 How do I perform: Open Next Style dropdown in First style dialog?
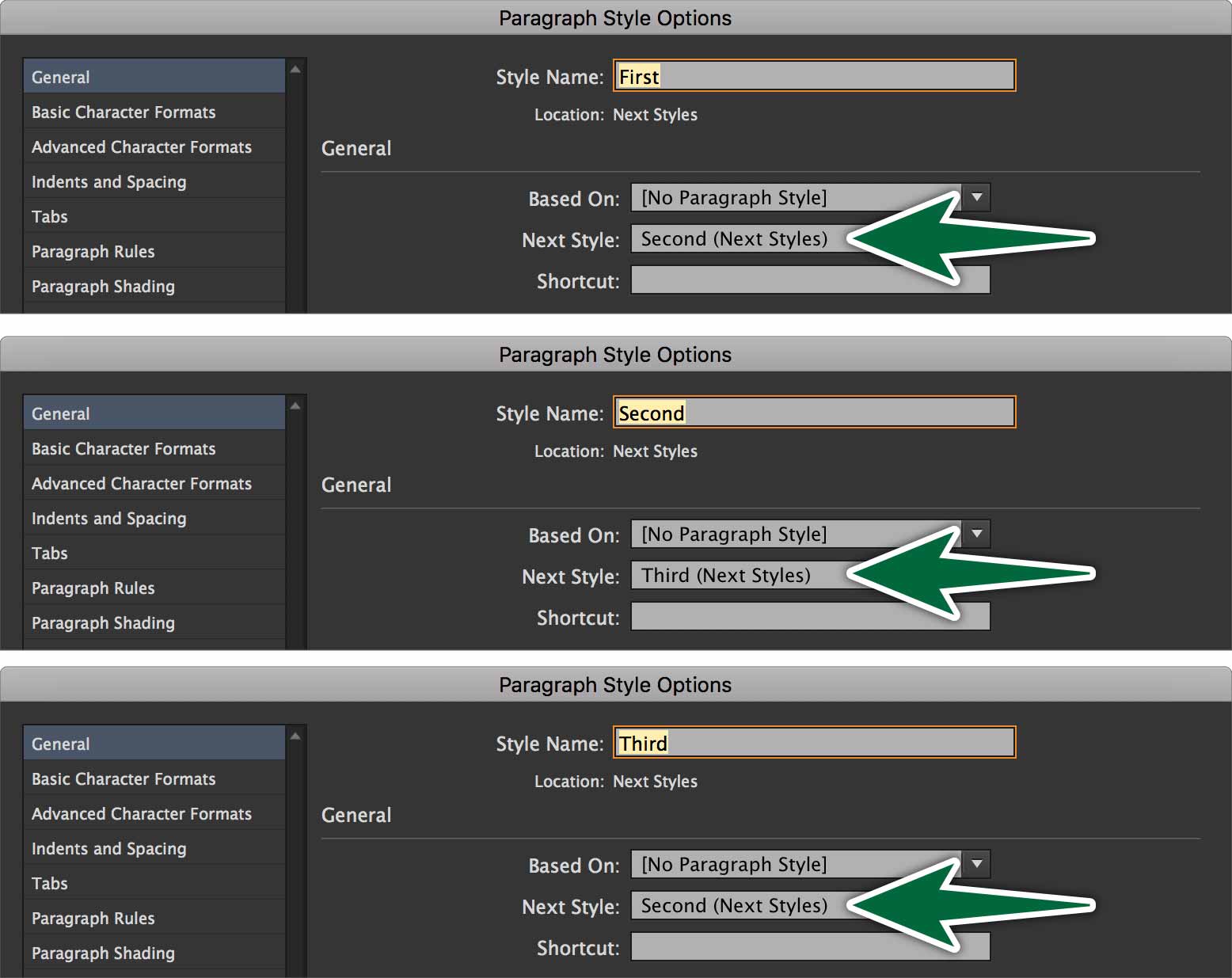point(810,238)
